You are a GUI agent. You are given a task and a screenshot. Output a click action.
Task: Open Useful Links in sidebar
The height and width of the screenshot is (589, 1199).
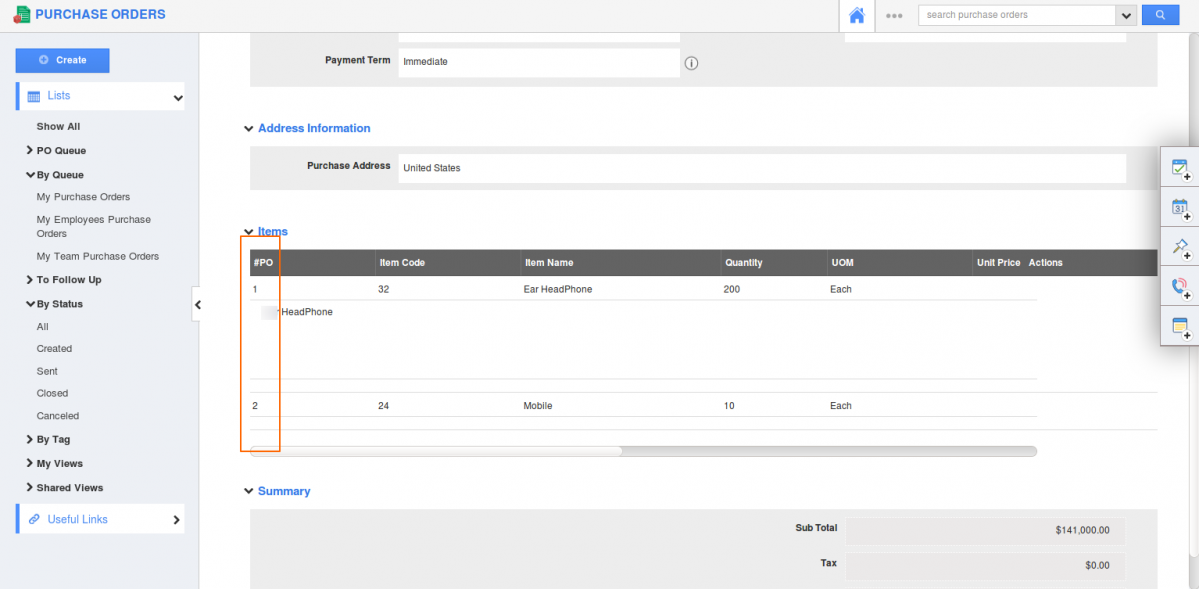tap(100, 519)
